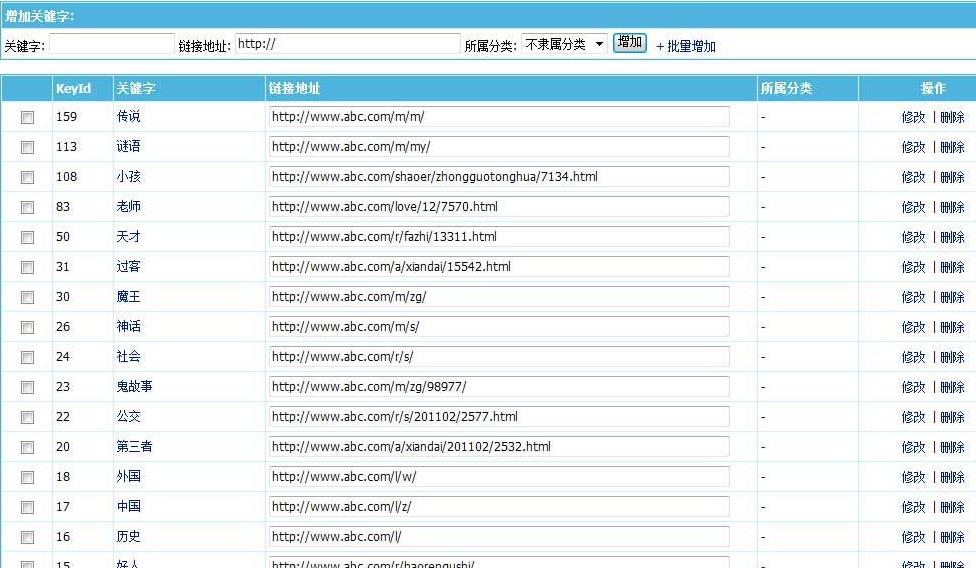Delete the keyword 社会 entry

952,357
